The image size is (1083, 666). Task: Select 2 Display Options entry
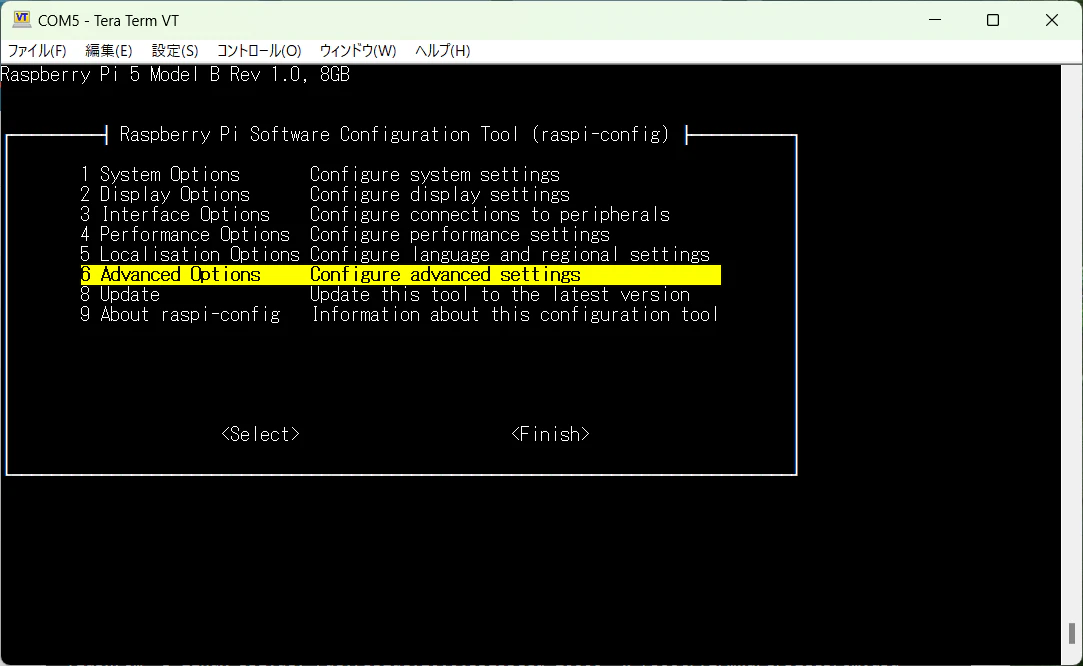coord(164,194)
